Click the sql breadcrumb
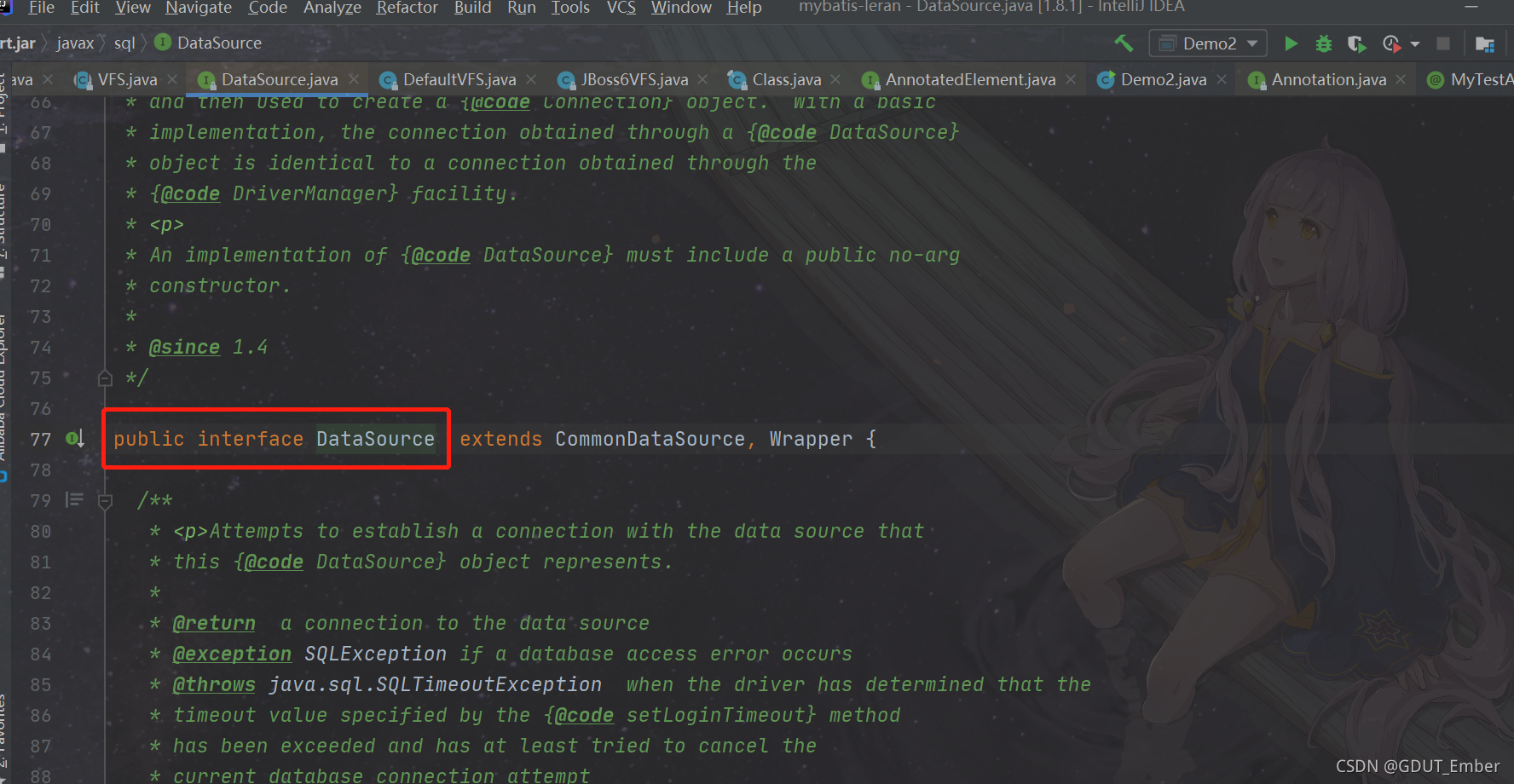 pos(124,43)
